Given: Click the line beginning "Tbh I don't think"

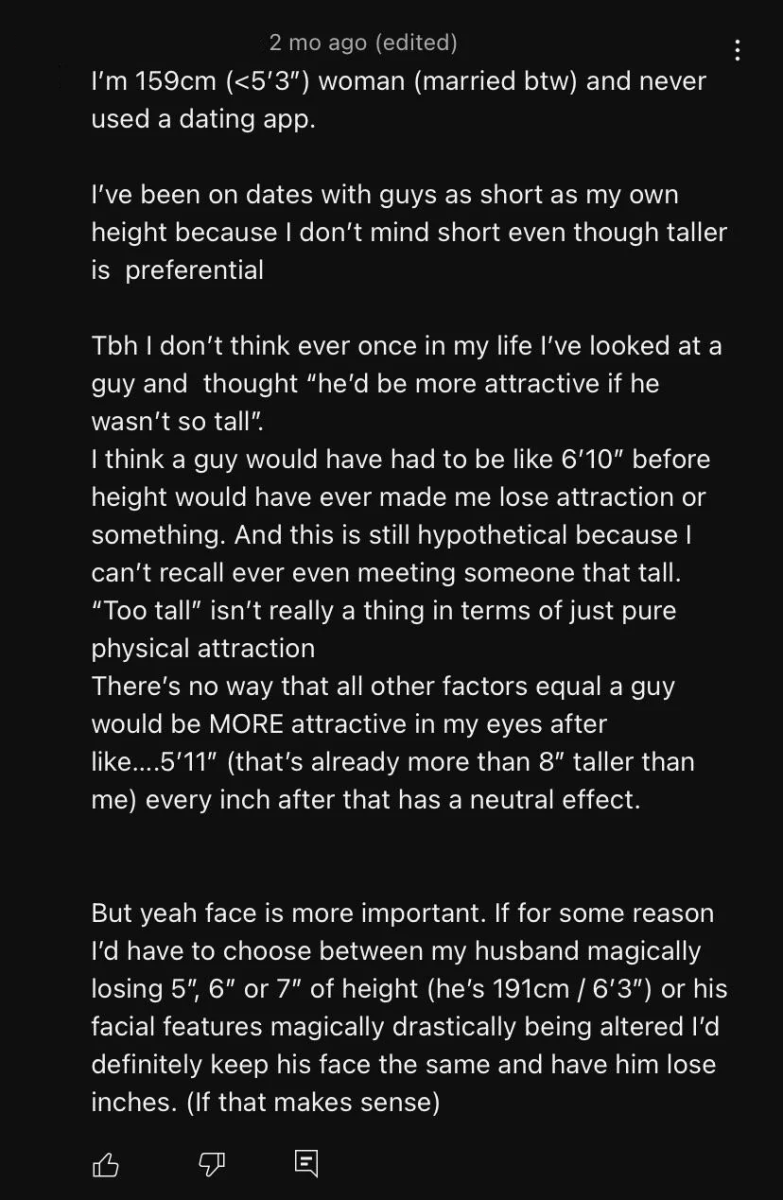Looking at the screenshot, I should click(407, 346).
